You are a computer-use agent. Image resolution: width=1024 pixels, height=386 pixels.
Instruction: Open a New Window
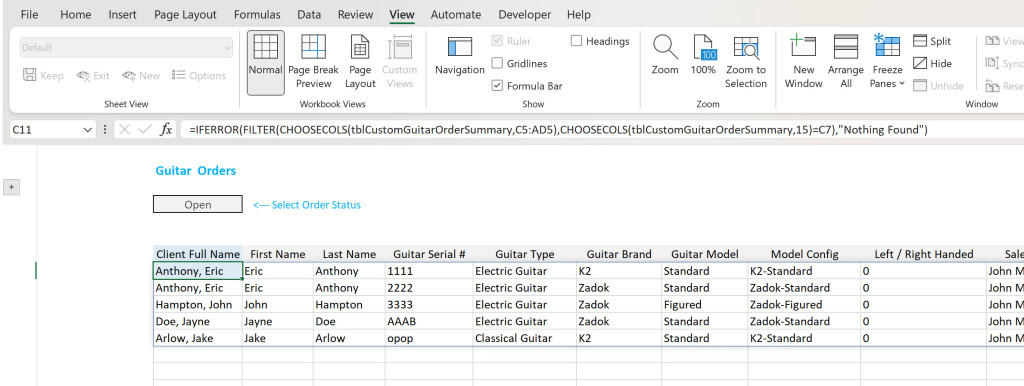click(x=803, y=62)
